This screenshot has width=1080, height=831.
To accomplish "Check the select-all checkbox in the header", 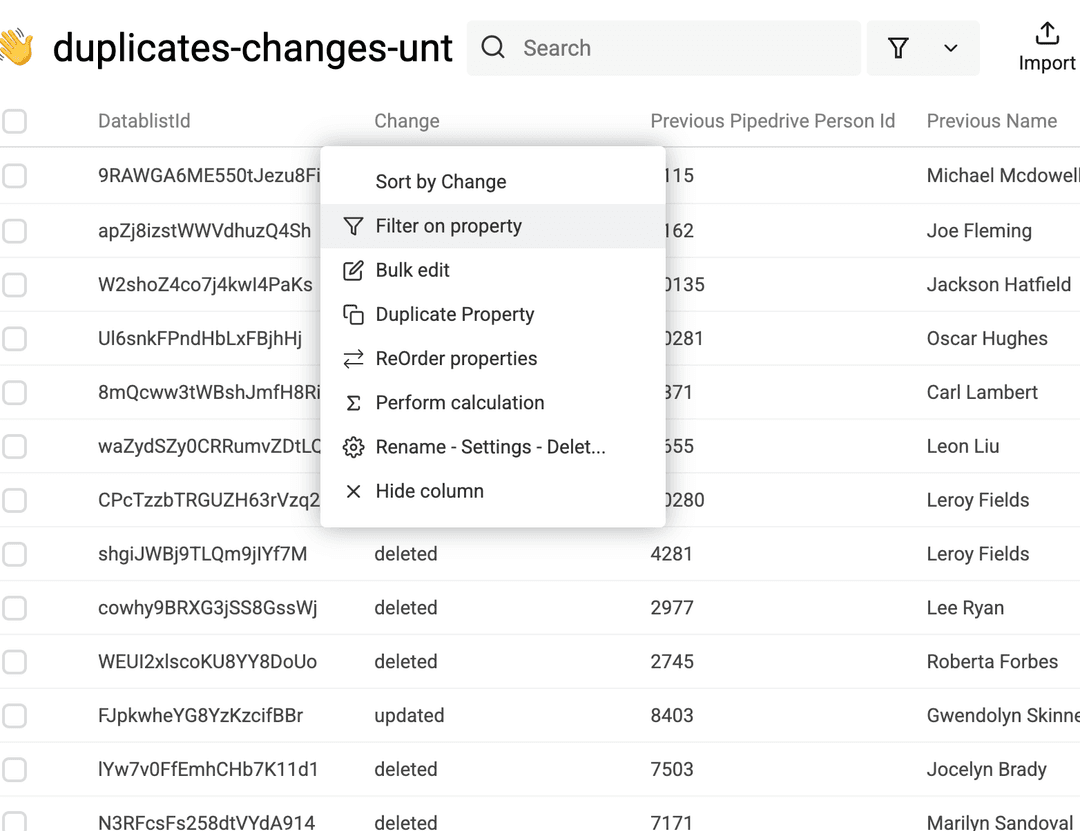I will (15, 121).
